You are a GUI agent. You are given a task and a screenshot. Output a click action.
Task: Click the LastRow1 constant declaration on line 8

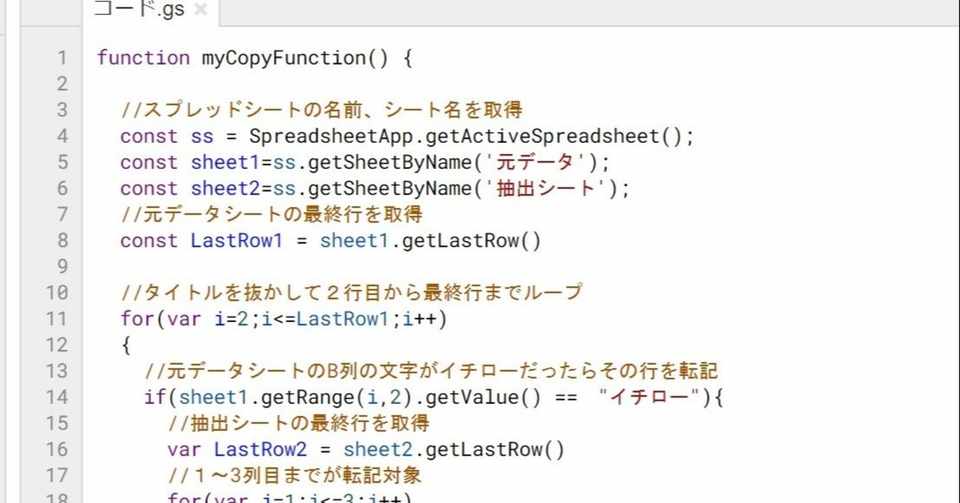tap(237, 240)
